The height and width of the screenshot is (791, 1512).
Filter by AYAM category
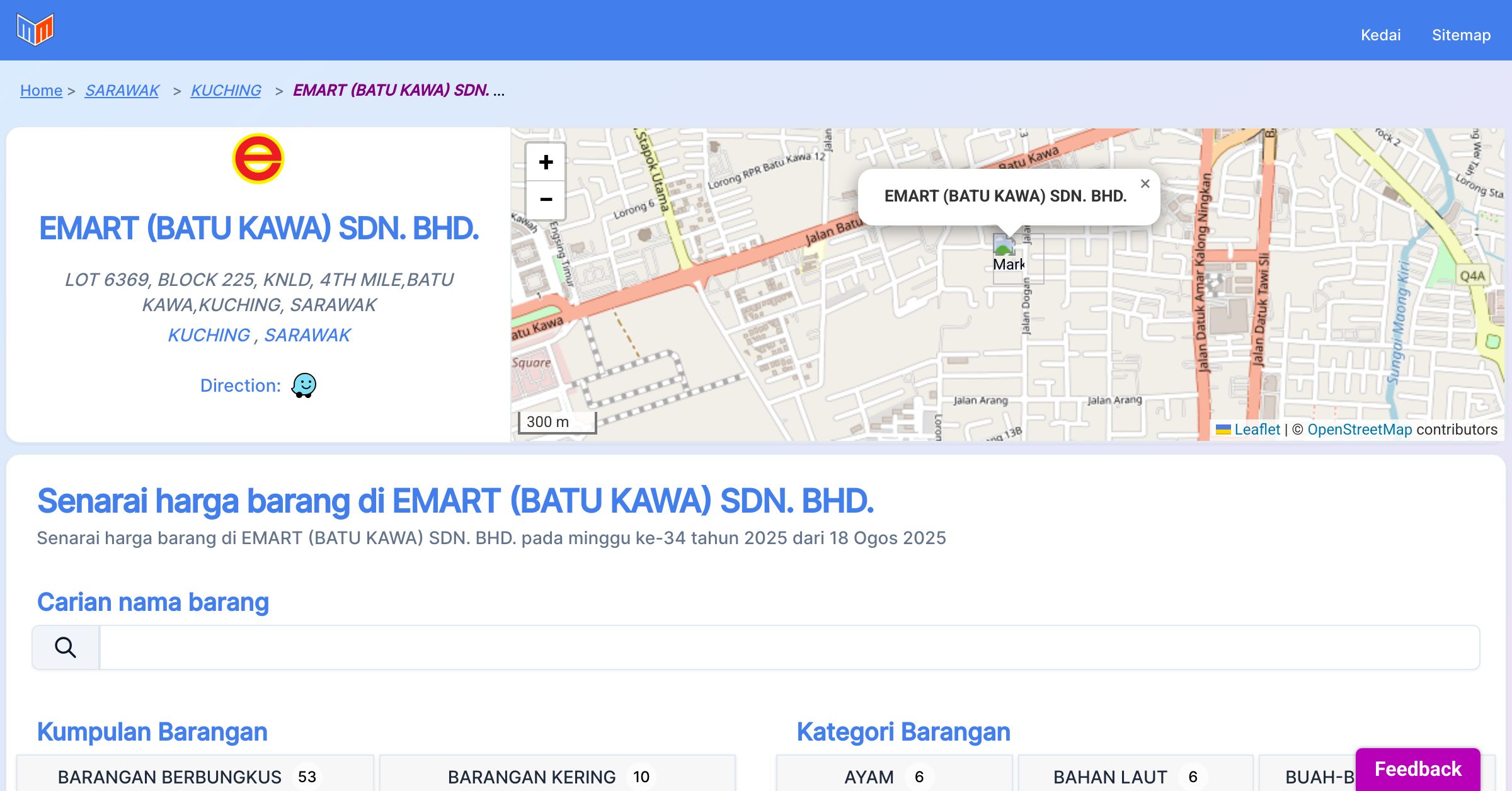click(893, 777)
